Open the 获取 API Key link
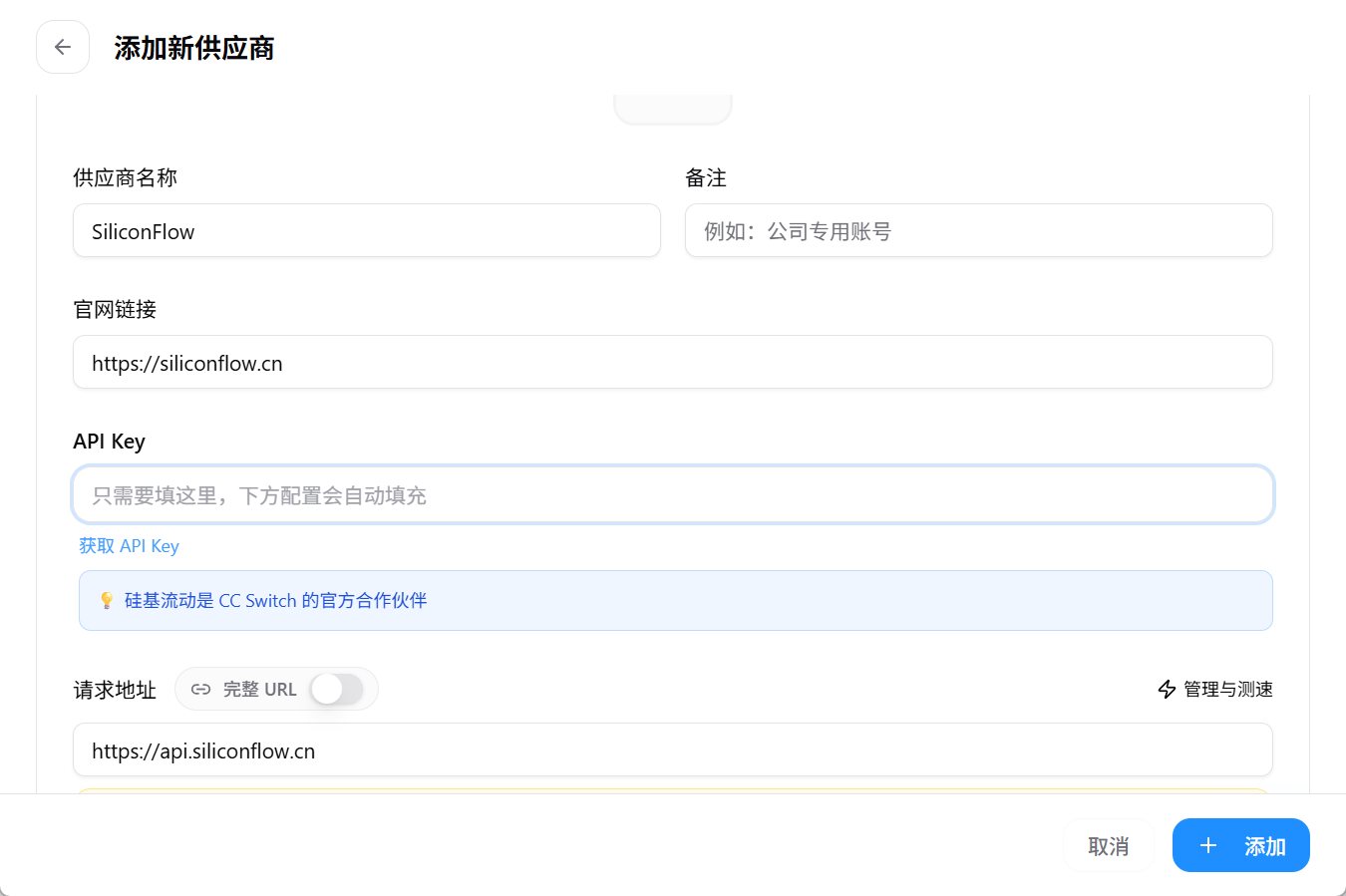The image size is (1346, 896). tap(129, 545)
